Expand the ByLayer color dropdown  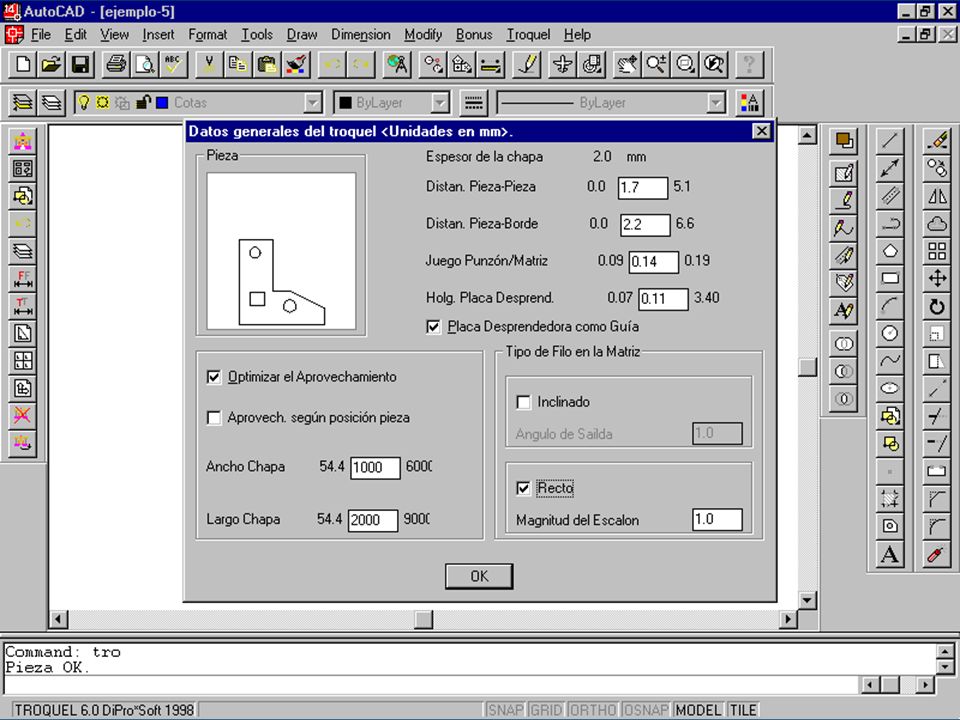point(440,103)
